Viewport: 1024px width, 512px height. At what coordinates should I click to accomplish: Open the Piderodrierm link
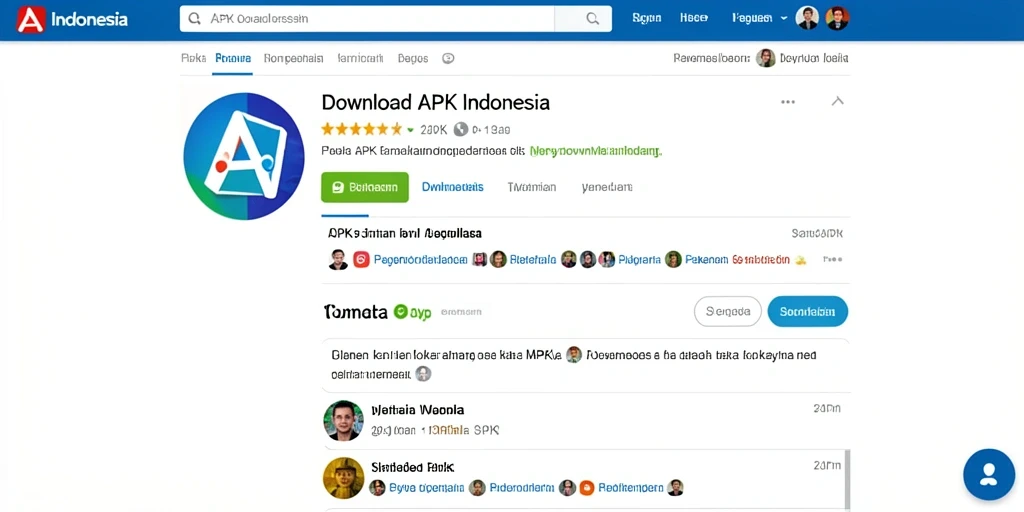pyautogui.click(x=522, y=487)
